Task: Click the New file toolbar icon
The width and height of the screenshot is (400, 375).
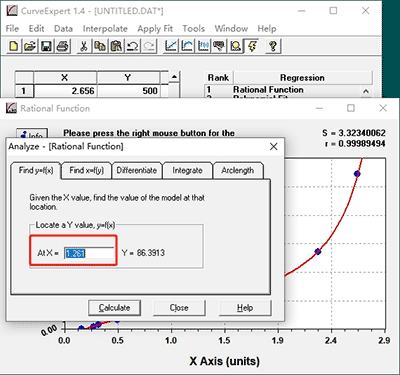Action: pos(14,46)
